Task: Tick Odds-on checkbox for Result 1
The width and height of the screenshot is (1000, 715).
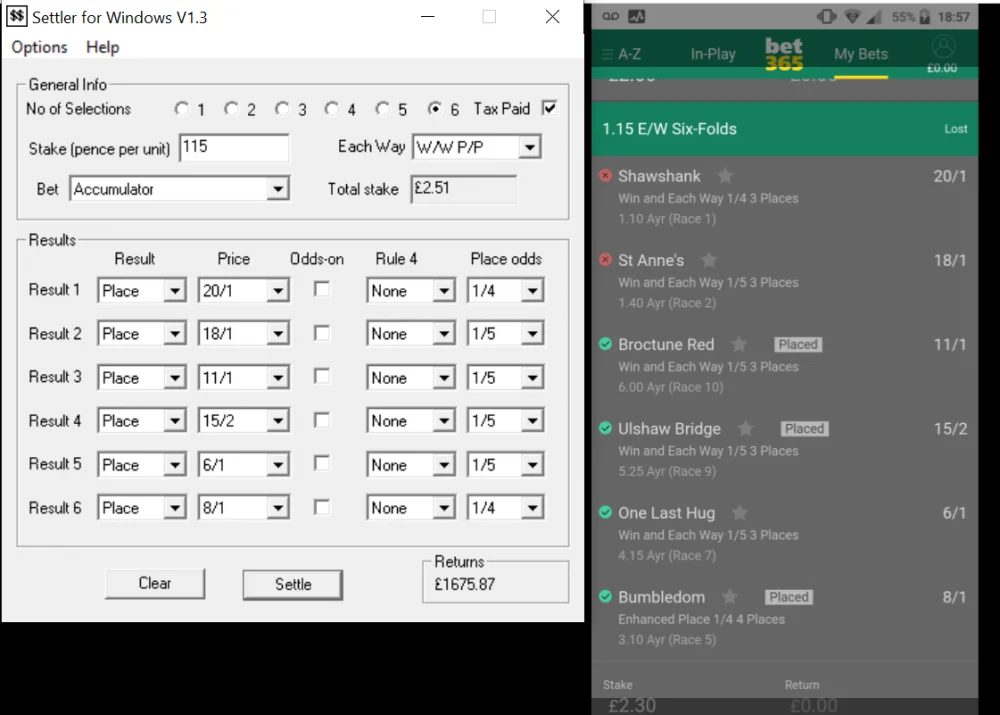Action: tap(322, 290)
